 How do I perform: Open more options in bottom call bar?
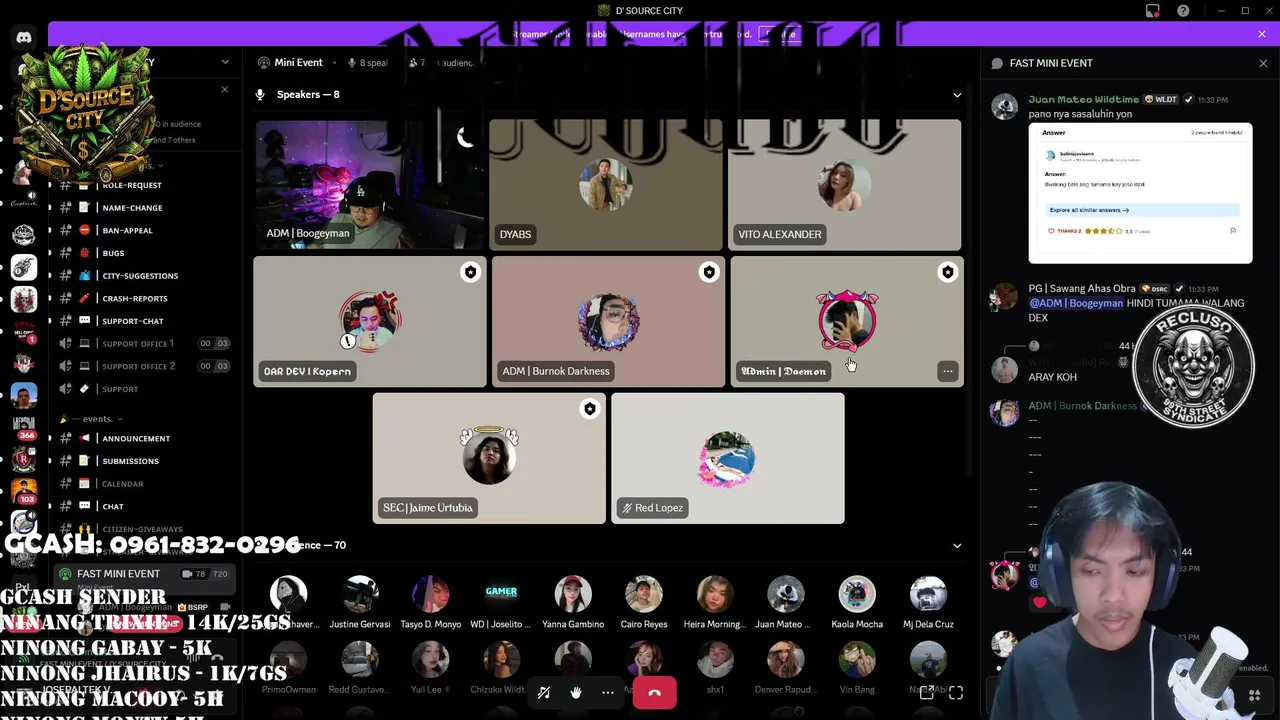(608, 692)
